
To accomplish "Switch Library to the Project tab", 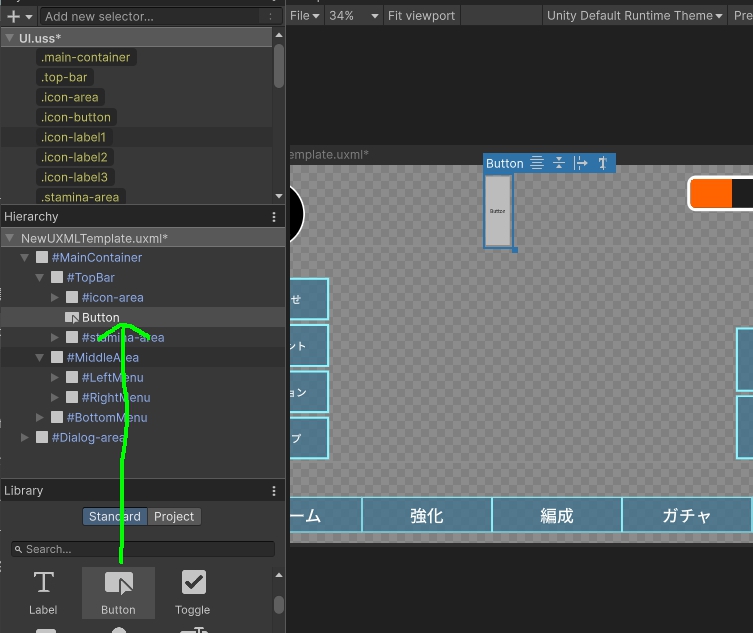I will point(174,516).
